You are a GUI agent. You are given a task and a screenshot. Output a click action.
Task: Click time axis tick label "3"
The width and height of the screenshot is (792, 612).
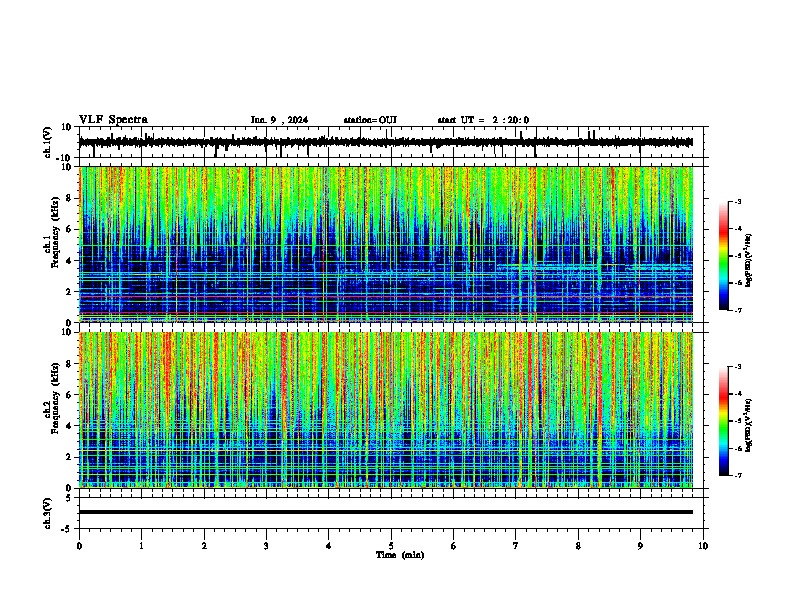coord(266,546)
